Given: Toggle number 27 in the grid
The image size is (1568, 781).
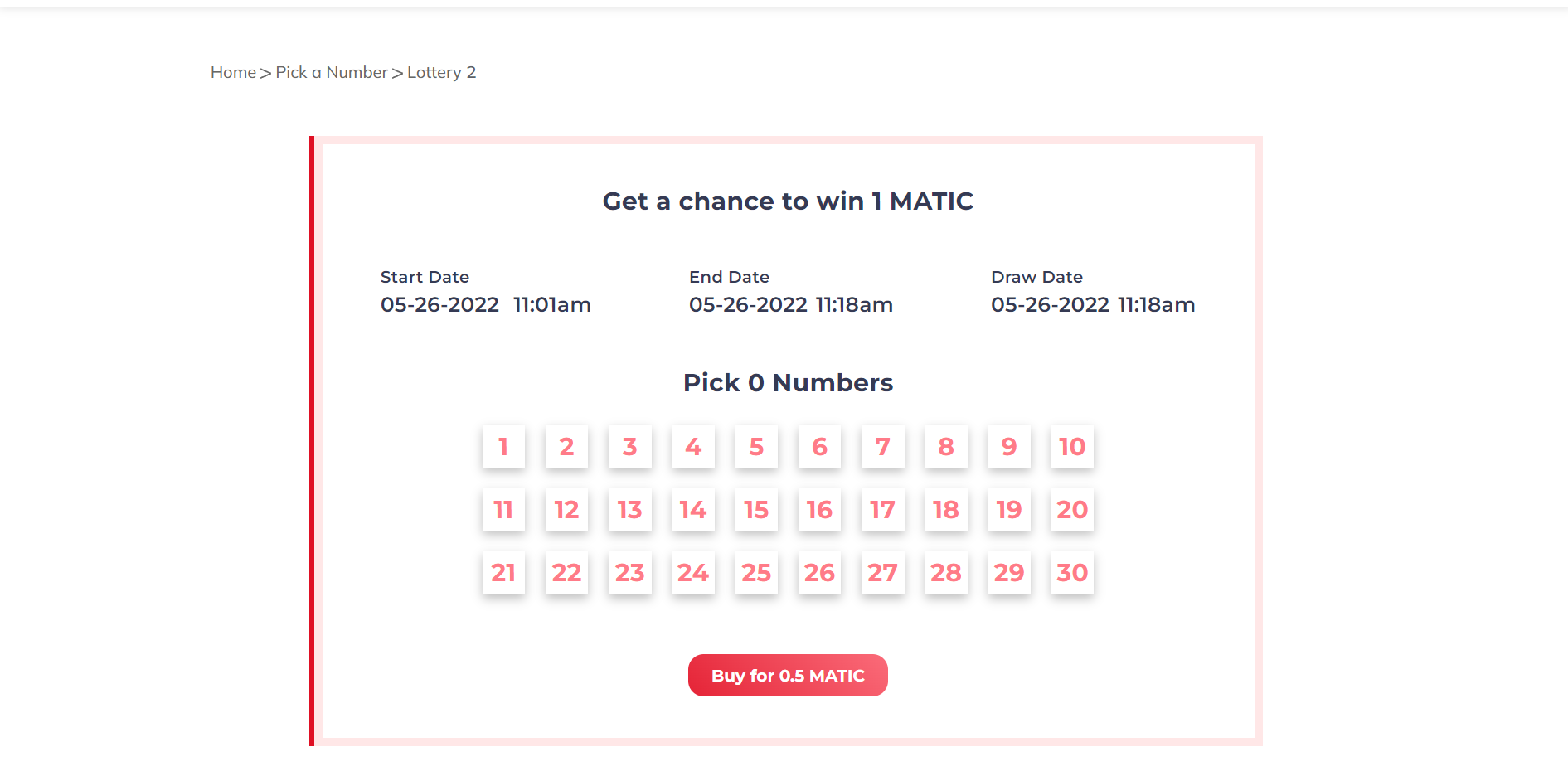Looking at the screenshot, I should [882, 572].
